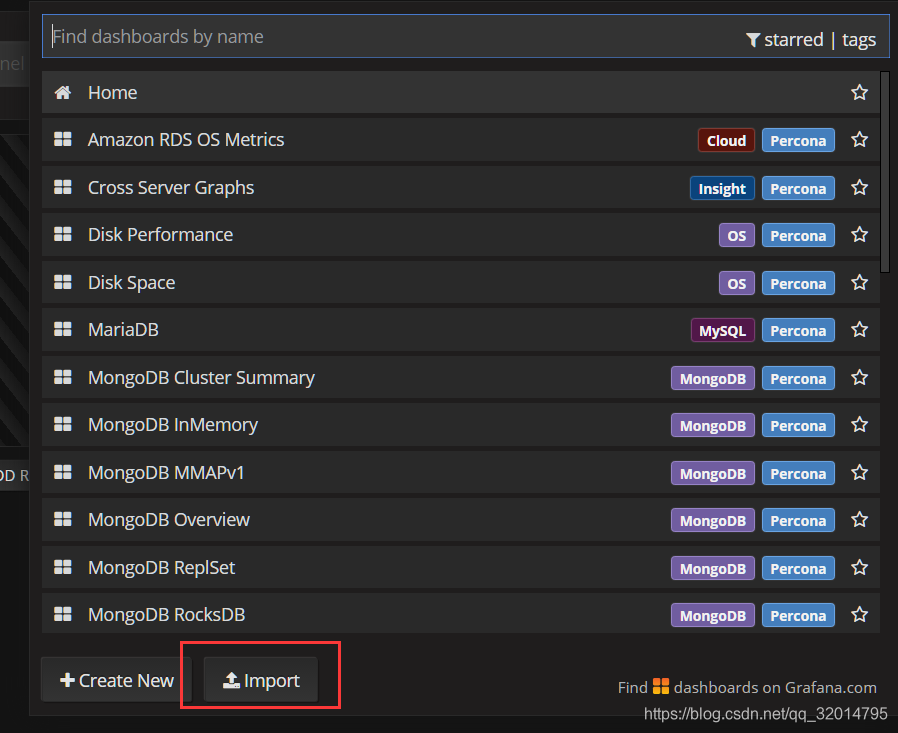Click the Insight tag on Cross Server Graphs
This screenshot has height=733, width=898.
[722, 188]
